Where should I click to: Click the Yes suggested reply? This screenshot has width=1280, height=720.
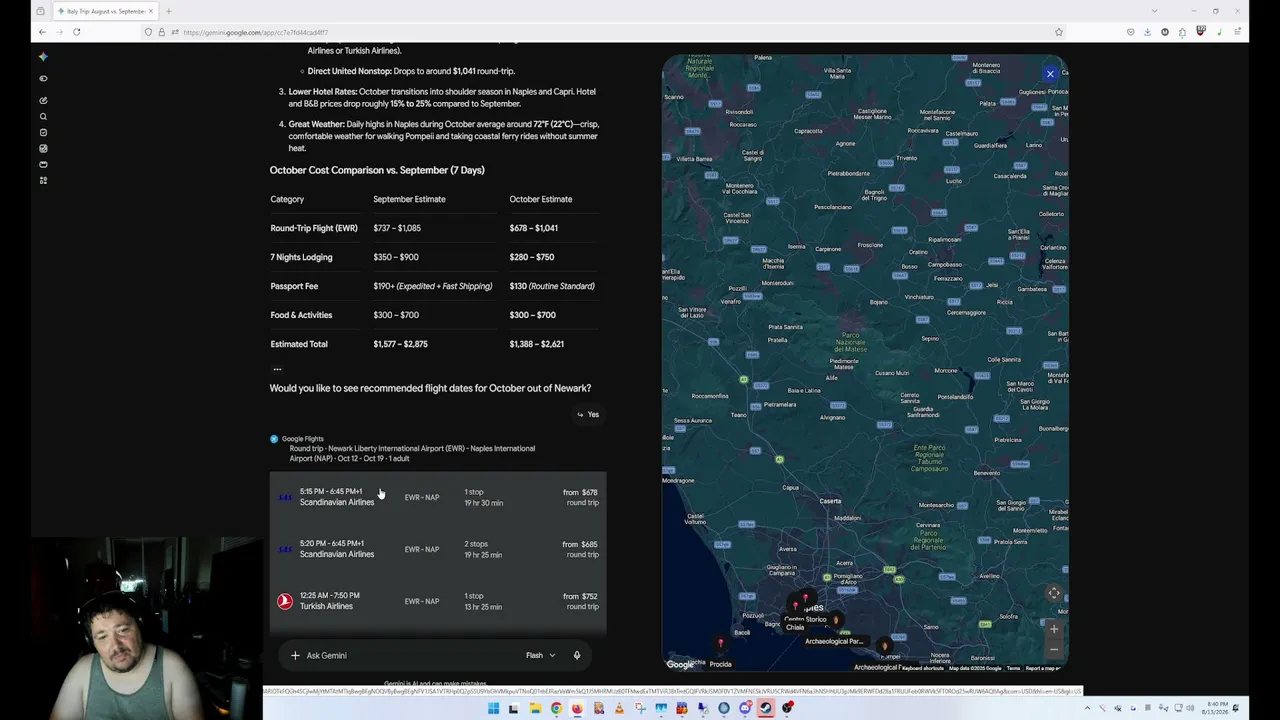tap(588, 414)
